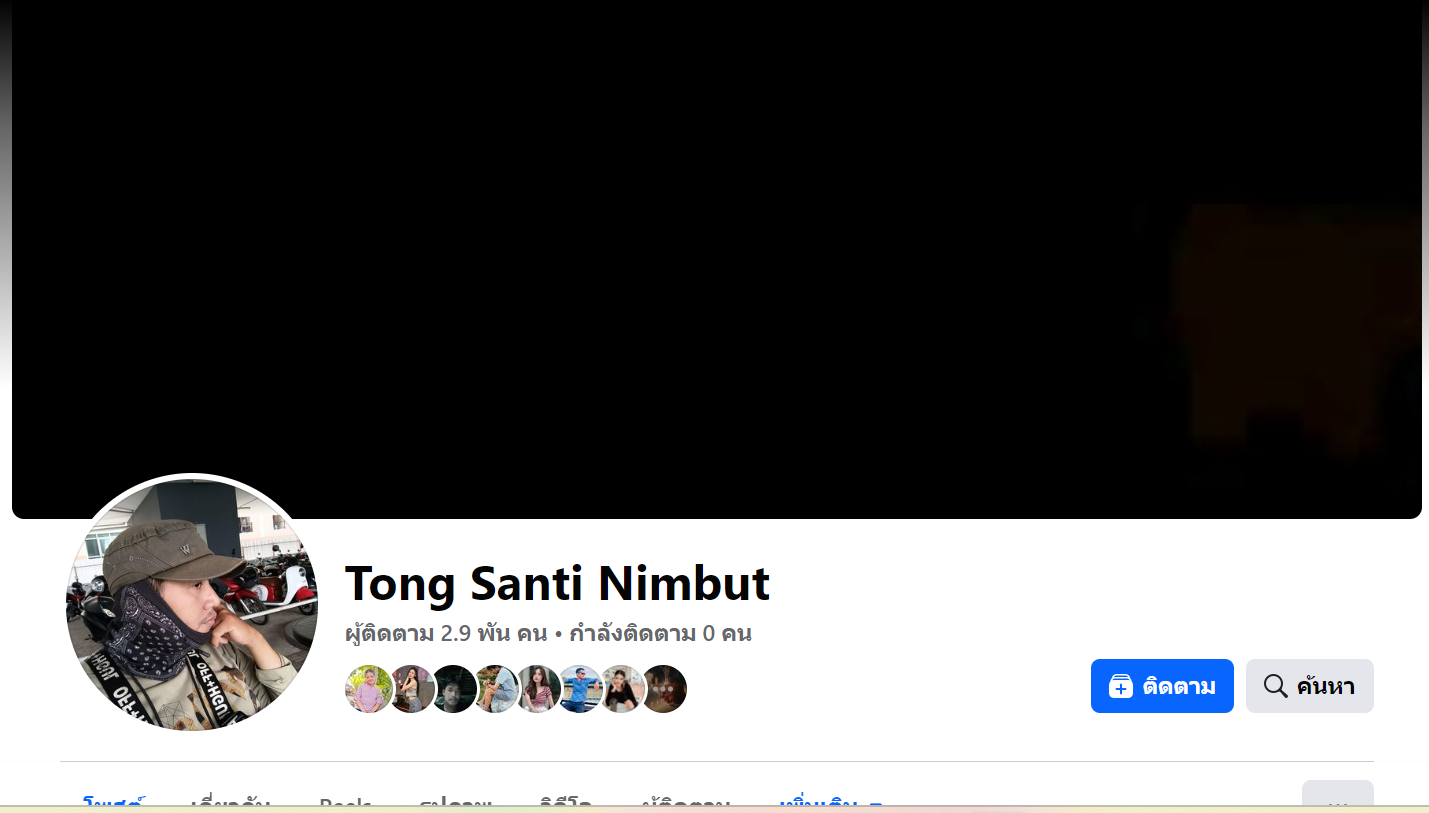Open the sixth follower avatar, blue shirt
Viewport: 1429px width, 813px height.
pyautogui.click(x=579, y=689)
